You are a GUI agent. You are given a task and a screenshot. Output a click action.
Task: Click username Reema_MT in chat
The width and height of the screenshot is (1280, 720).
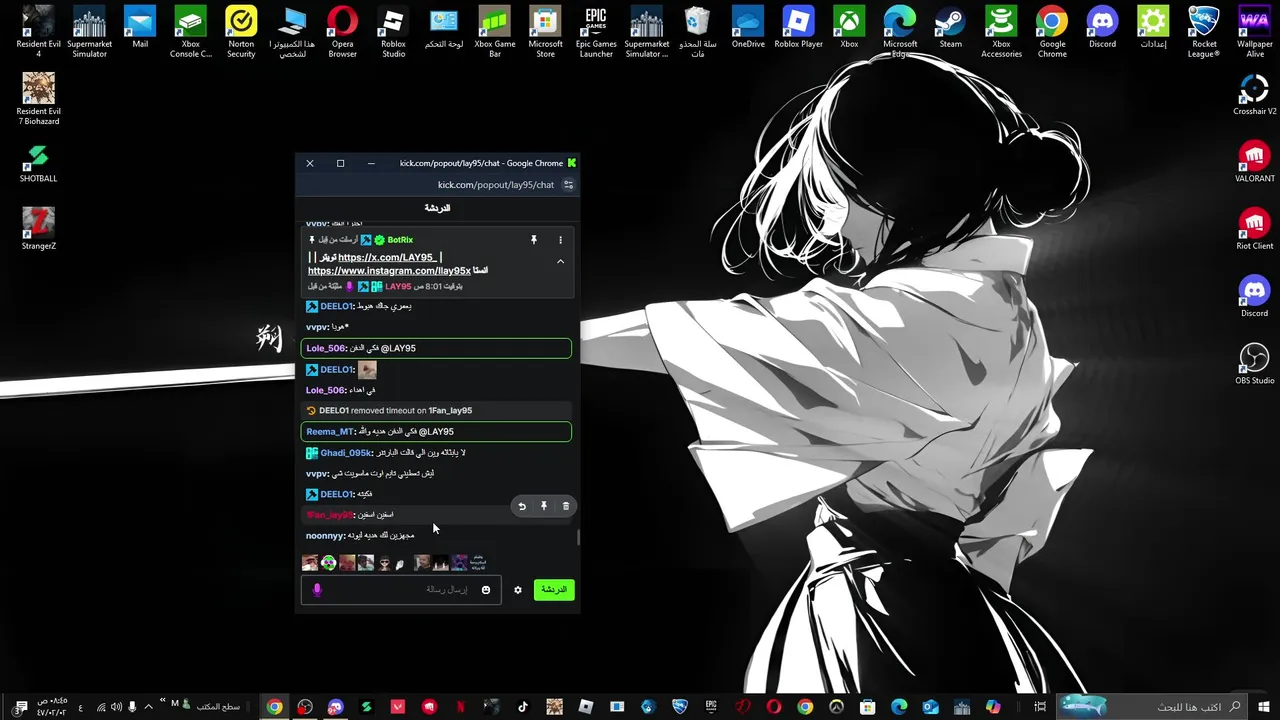pos(330,431)
